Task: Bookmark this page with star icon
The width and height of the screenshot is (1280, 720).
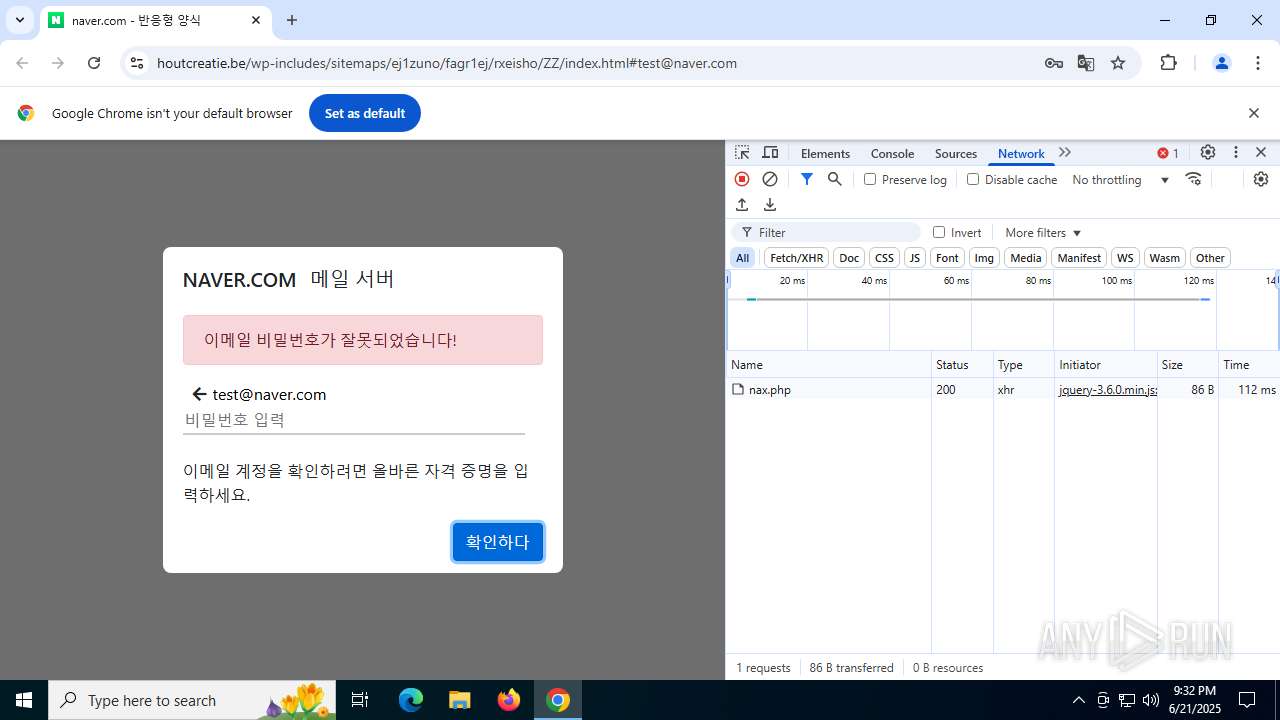Action: pyautogui.click(x=1118, y=63)
